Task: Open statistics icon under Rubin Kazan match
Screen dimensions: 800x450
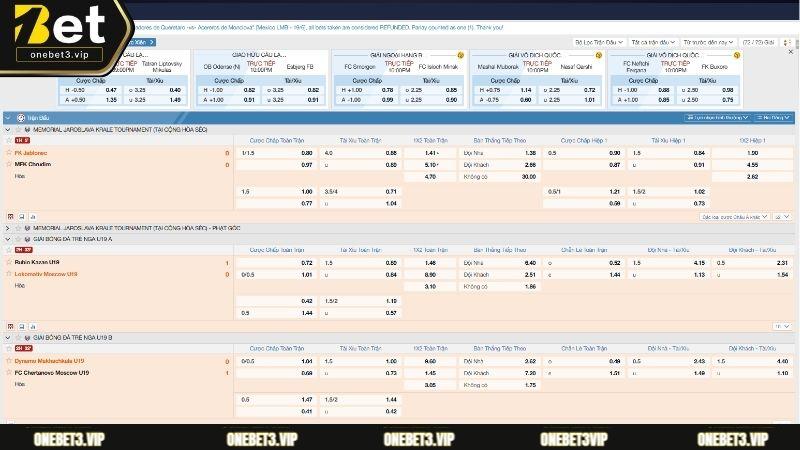Action: coord(33,327)
